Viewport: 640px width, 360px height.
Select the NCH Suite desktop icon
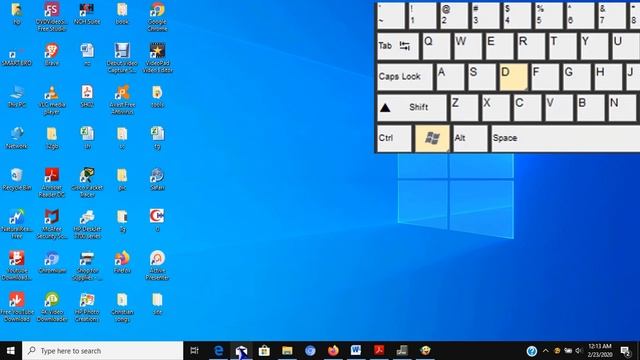click(x=87, y=13)
